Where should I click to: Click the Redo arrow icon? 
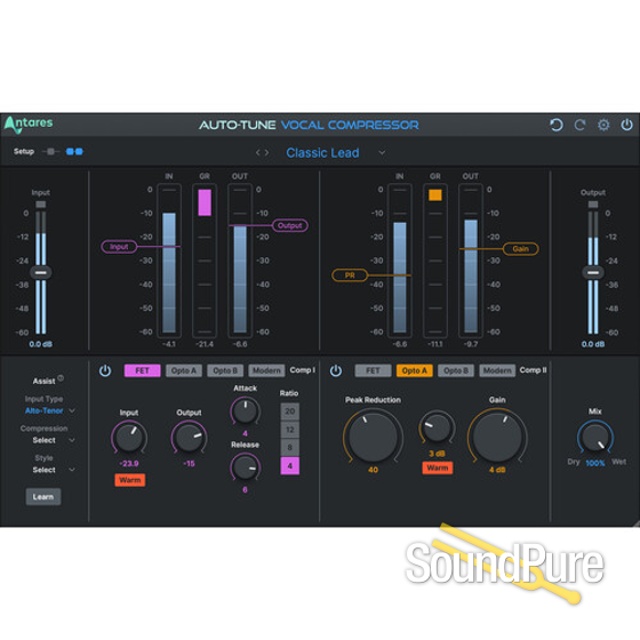[579, 125]
